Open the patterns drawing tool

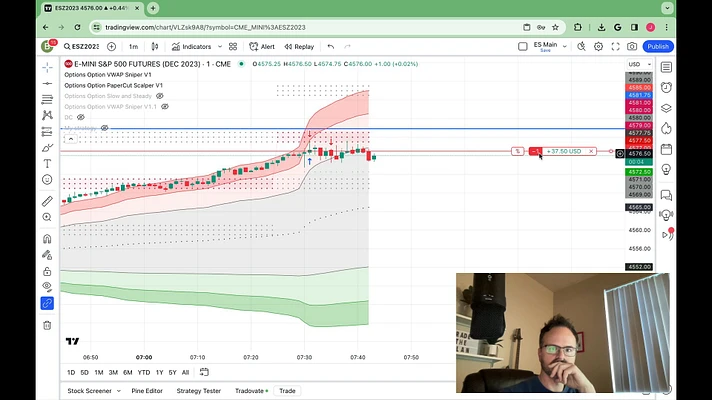[47, 115]
